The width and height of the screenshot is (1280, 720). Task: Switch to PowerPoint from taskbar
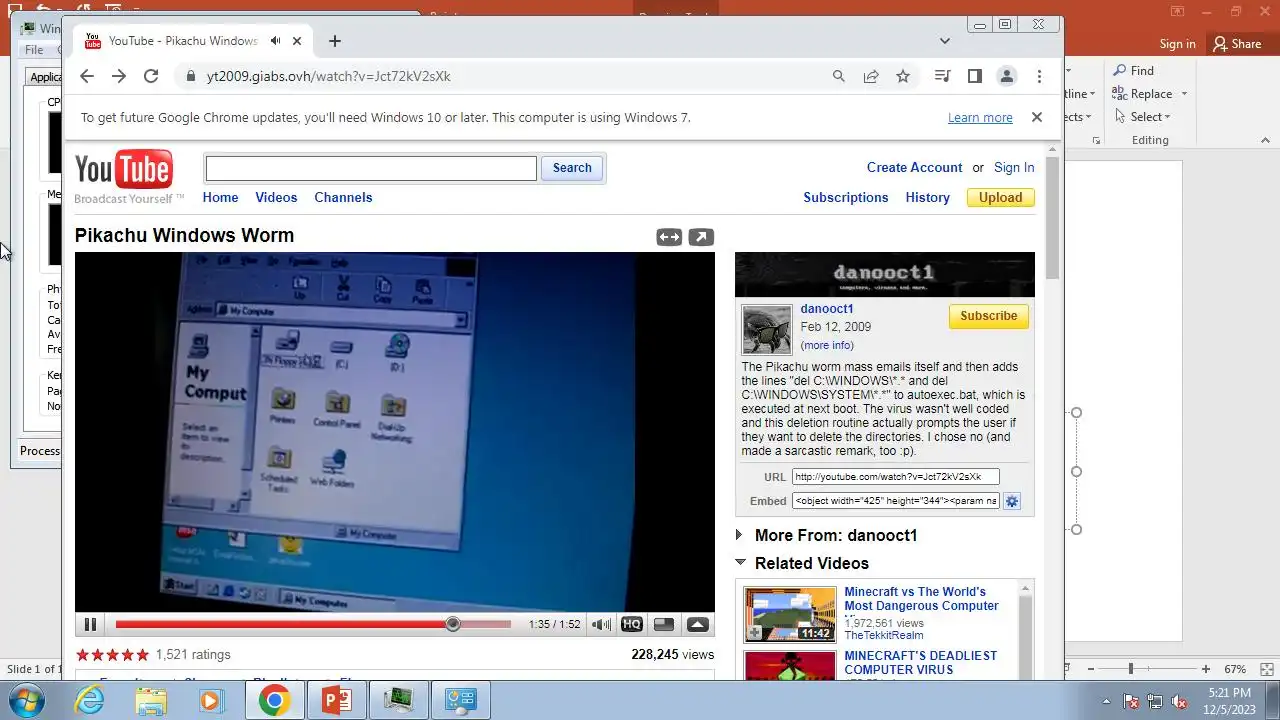click(337, 700)
